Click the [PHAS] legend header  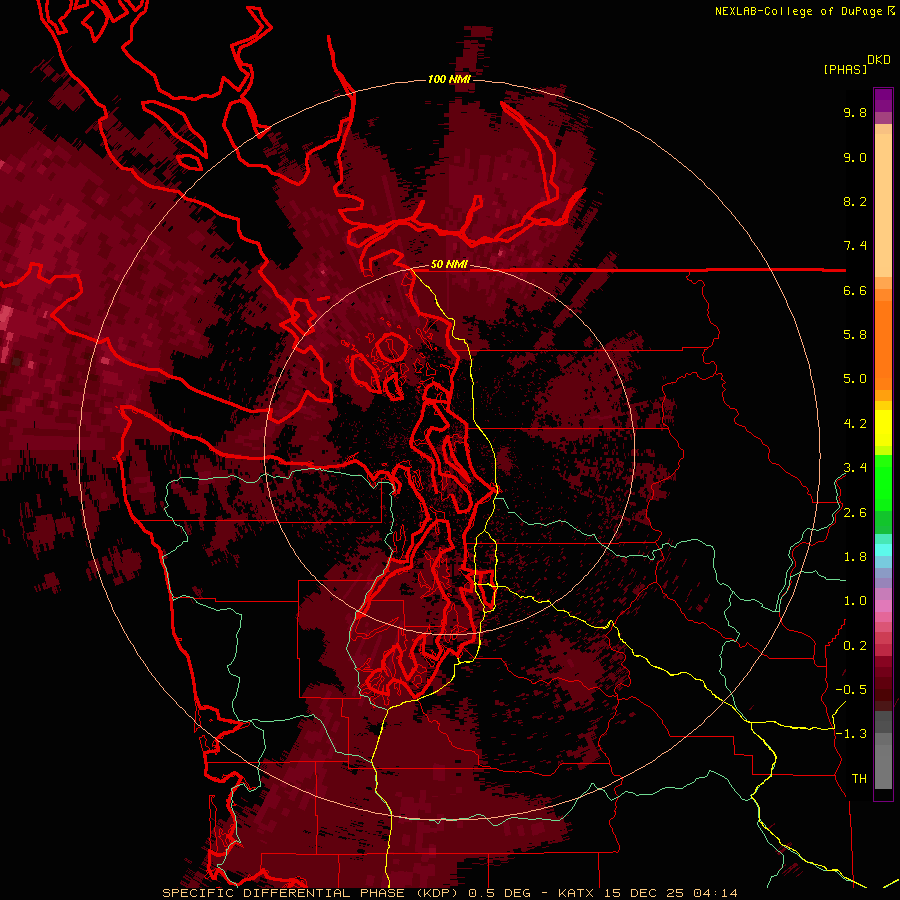[x=845, y=70]
